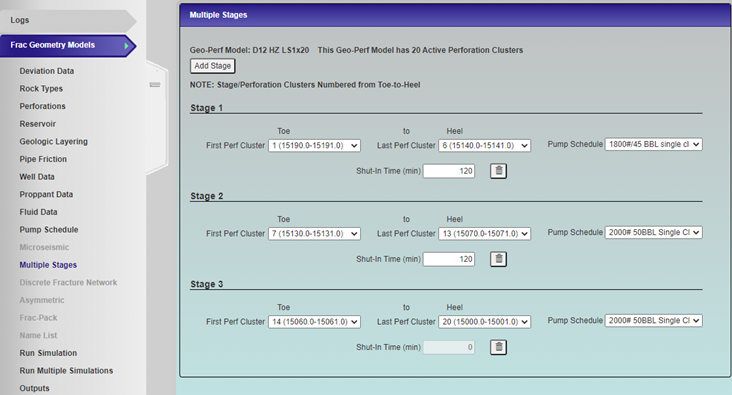Click the green arrow on Frac Geometry Models

[126, 46]
